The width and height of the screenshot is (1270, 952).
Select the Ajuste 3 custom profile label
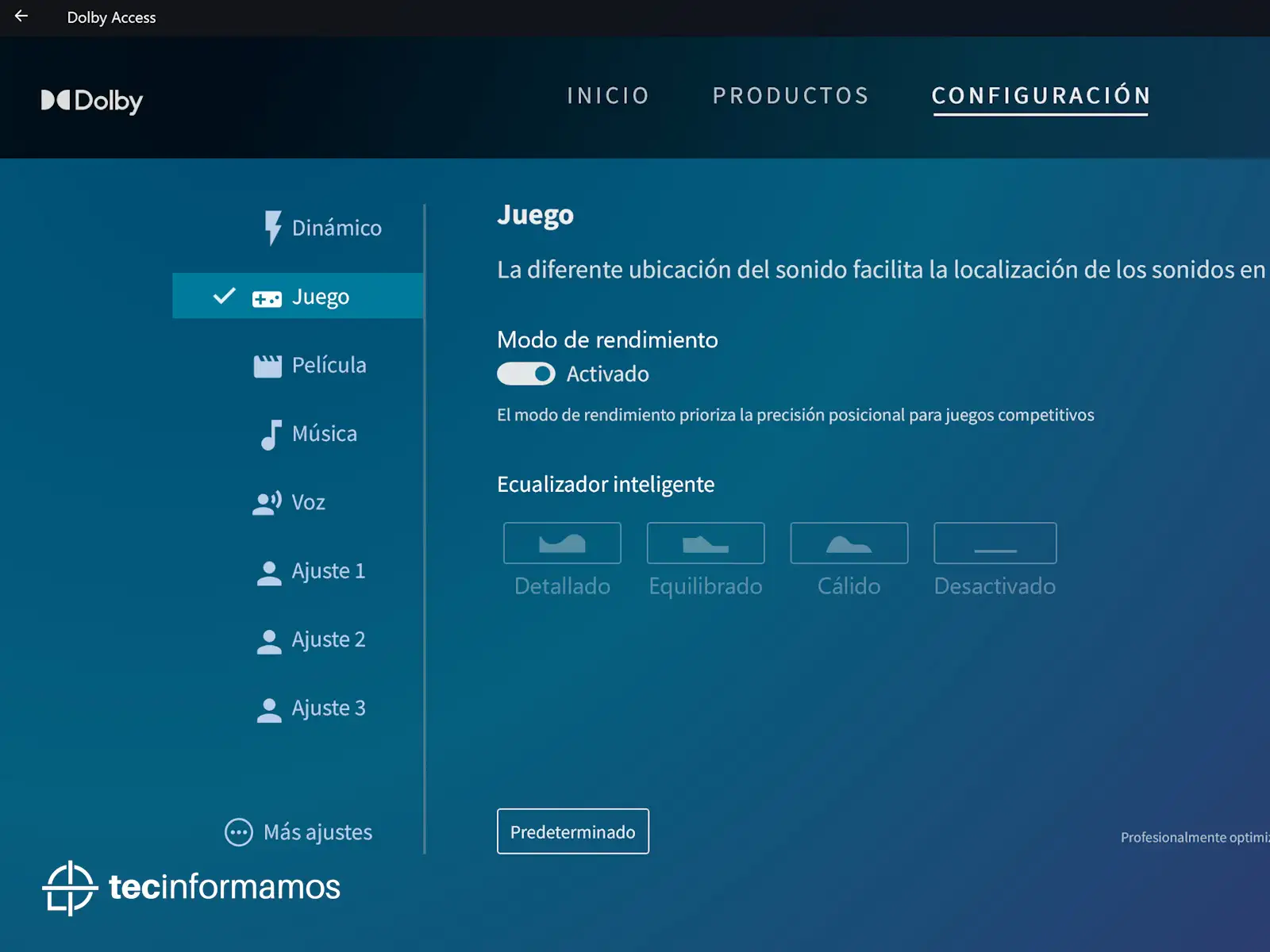click(329, 708)
